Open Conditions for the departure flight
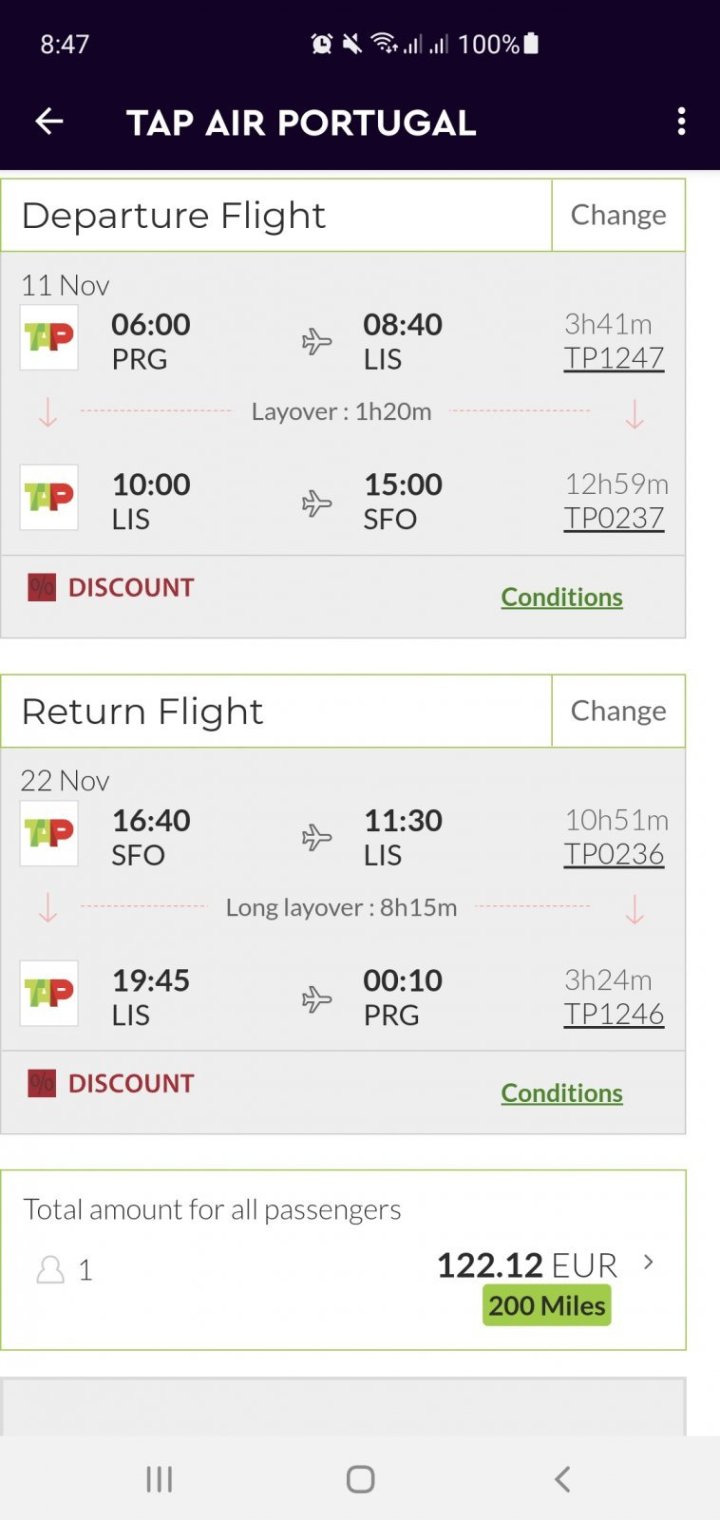The image size is (720, 1520). (561, 597)
